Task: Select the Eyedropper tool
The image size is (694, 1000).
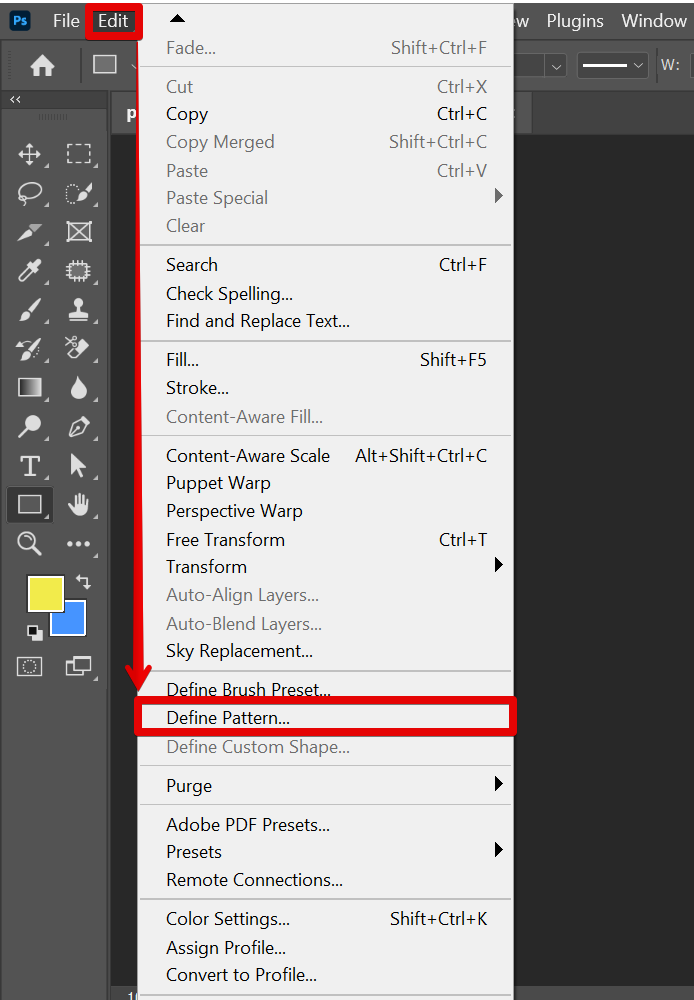Action: point(29,271)
